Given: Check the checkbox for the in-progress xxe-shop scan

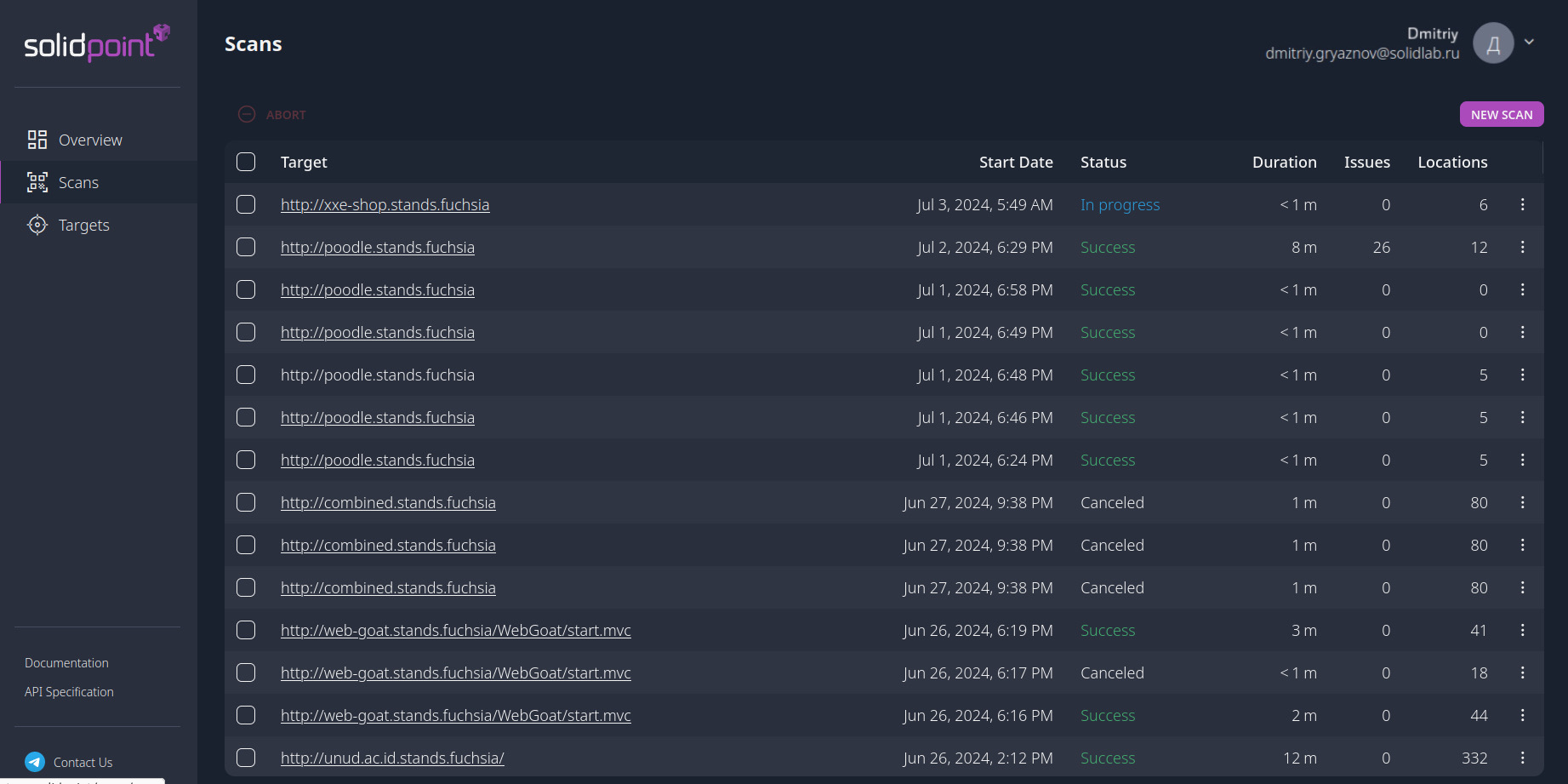Looking at the screenshot, I should click(246, 204).
